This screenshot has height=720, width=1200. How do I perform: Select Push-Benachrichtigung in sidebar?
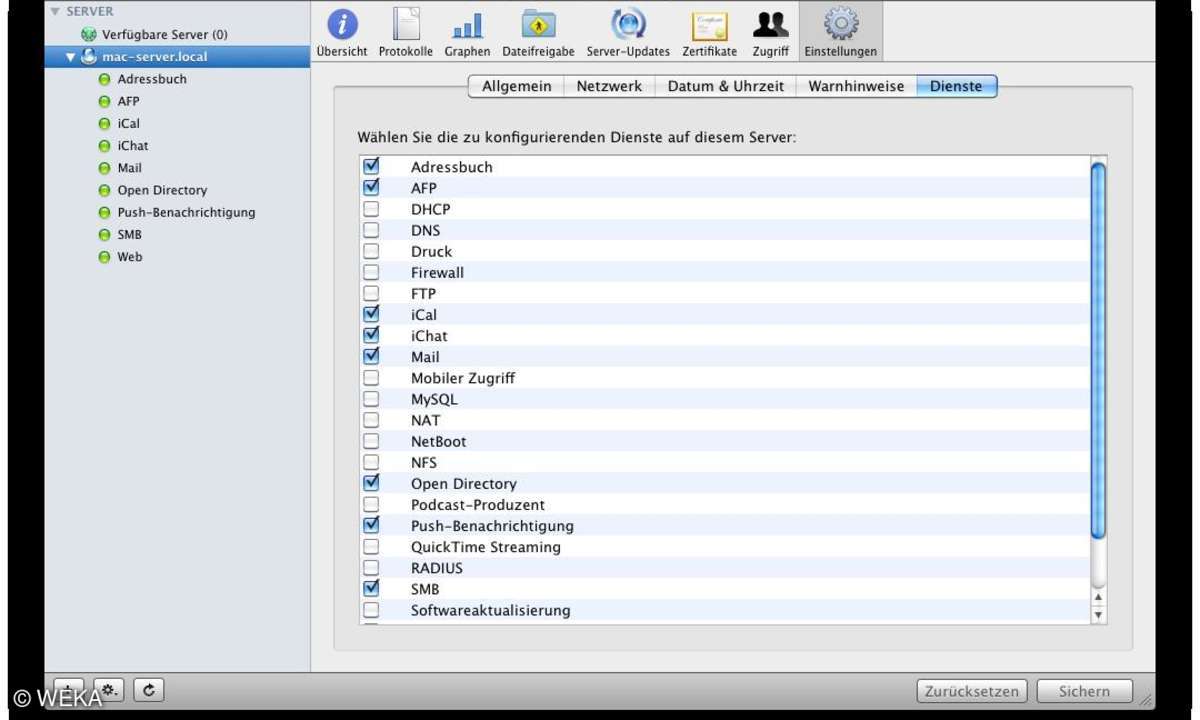click(x=186, y=212)
